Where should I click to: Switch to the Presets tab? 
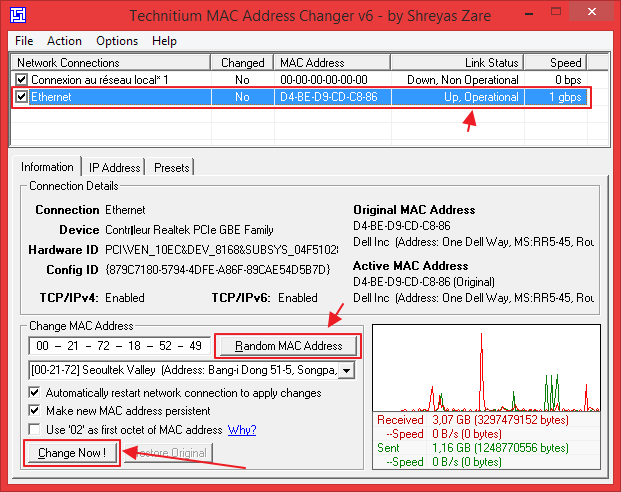click(x=171, y=168)
